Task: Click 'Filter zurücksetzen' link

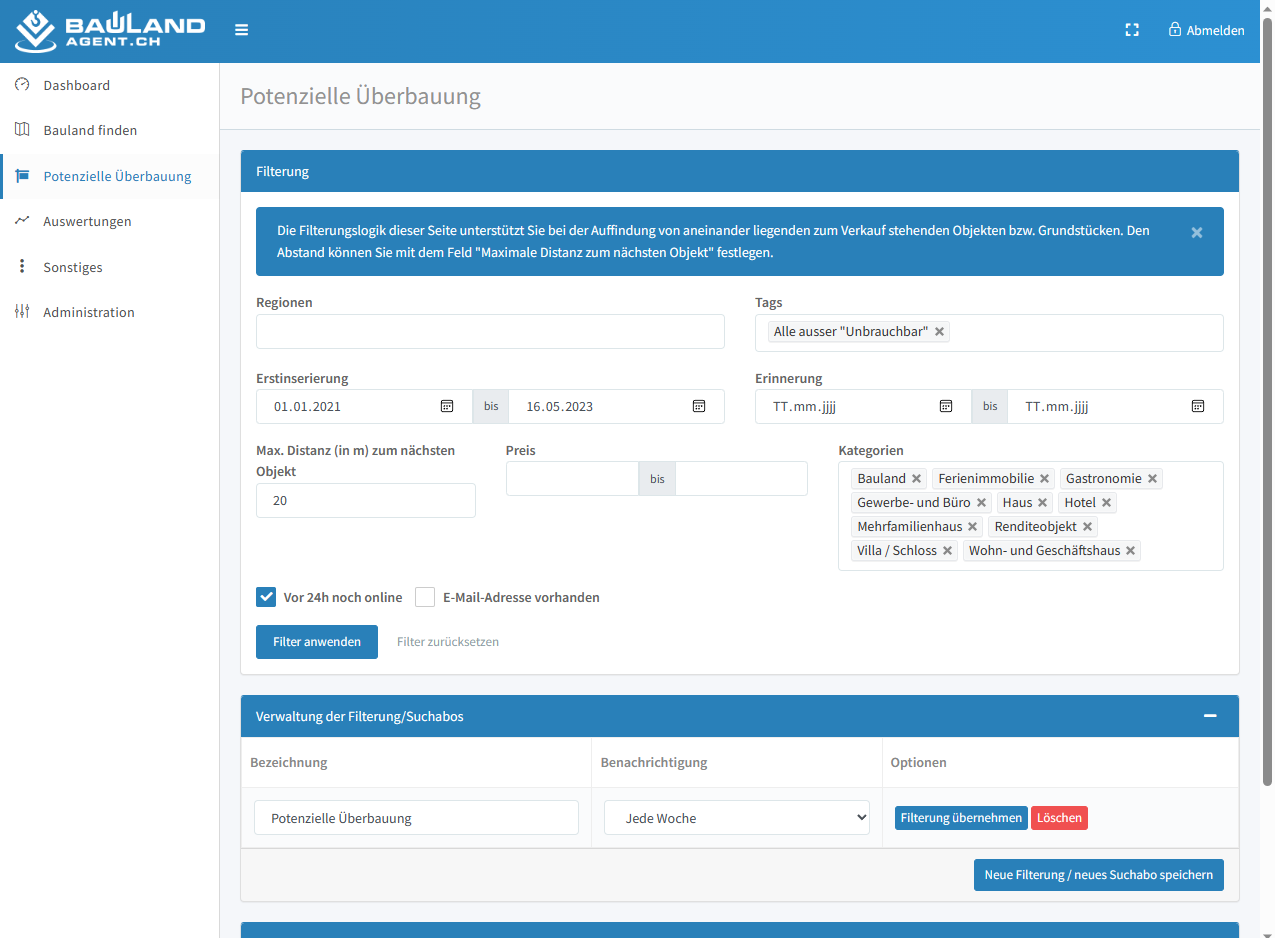Action: (448, 642)
